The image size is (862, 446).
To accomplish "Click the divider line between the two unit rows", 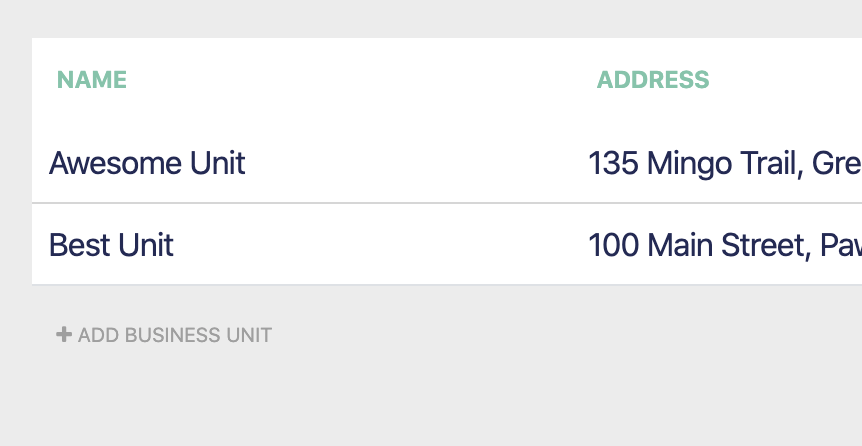I will (447, 203).
